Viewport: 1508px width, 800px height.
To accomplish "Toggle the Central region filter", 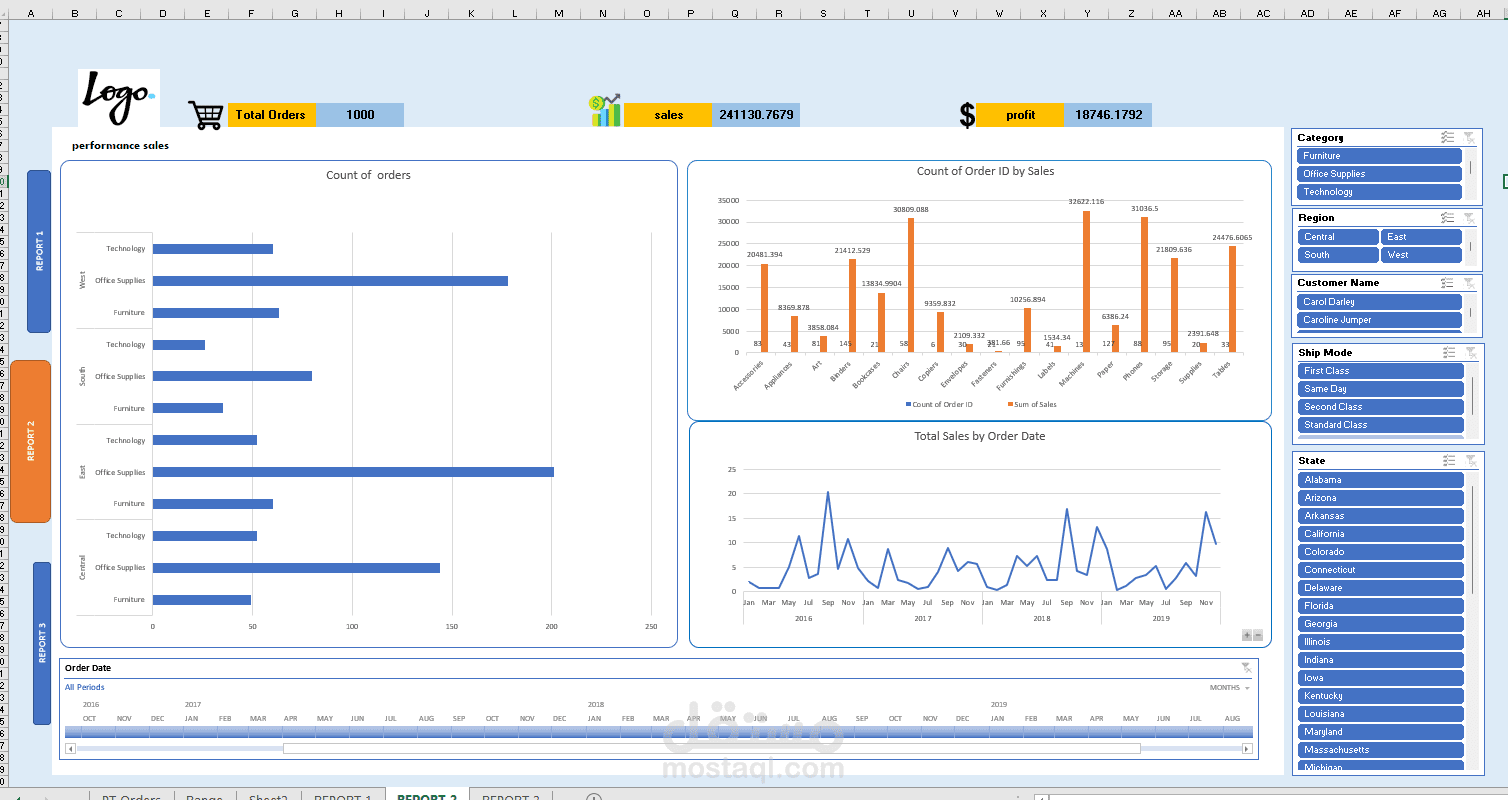I will pos(1338,237).
